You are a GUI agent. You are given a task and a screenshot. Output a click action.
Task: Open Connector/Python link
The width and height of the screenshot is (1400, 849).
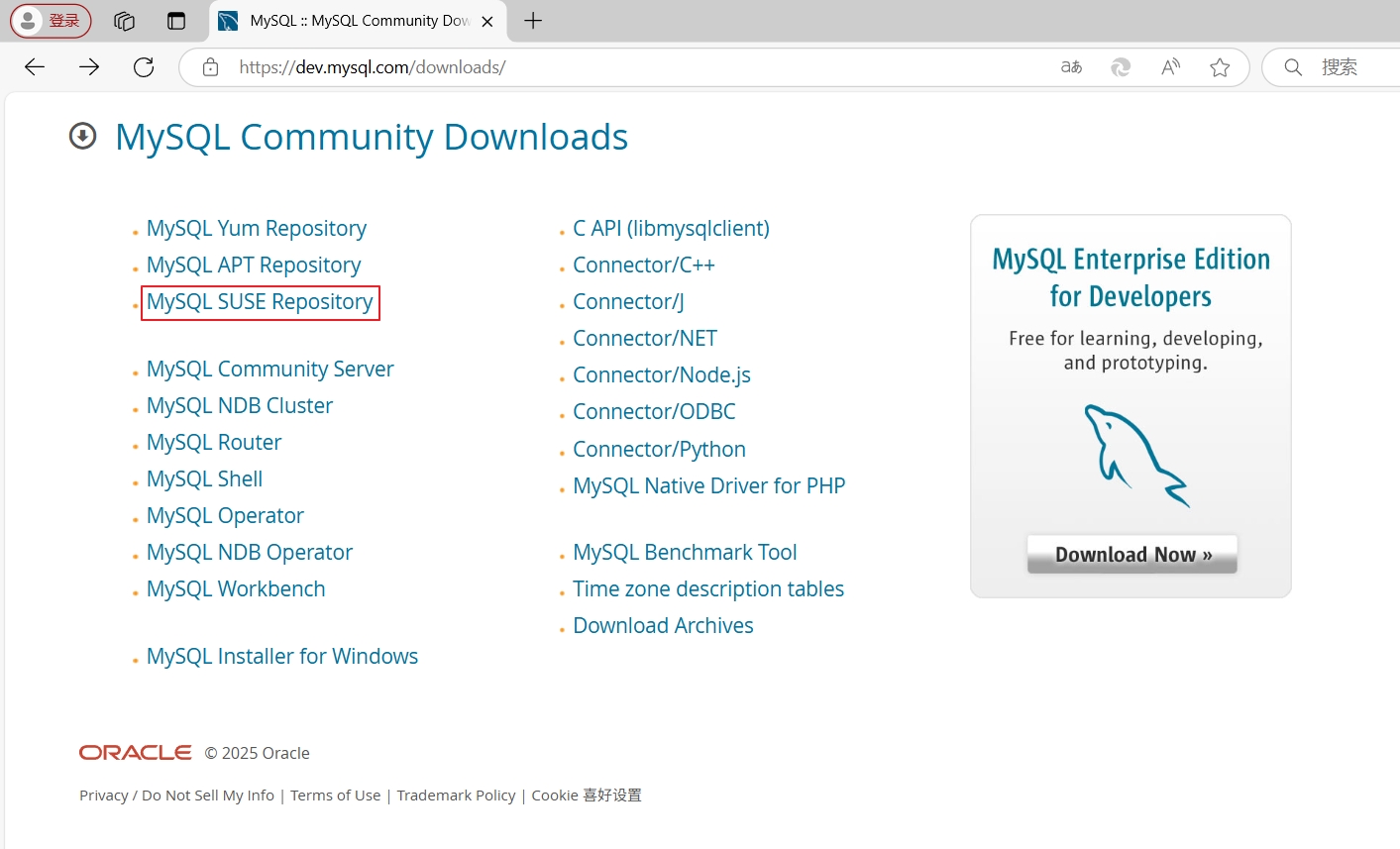[659, 450]
